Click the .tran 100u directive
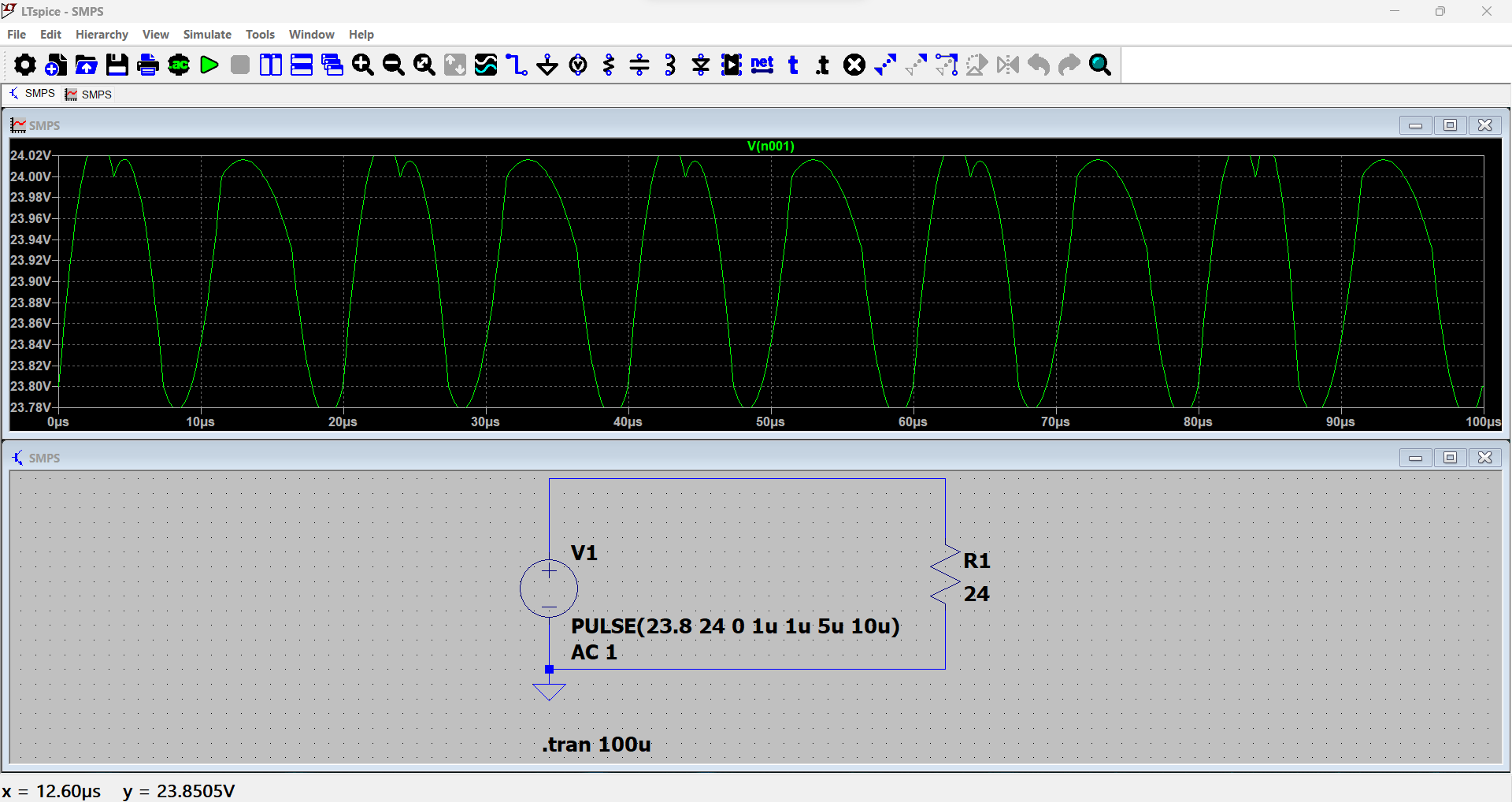This screenshot has height=802, width=1512. click(x=597, y=744)
